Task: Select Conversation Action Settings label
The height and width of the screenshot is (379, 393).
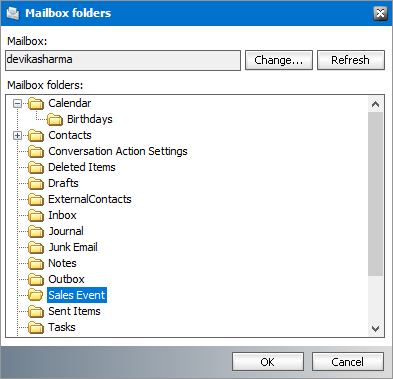Action: pos(118,151)
